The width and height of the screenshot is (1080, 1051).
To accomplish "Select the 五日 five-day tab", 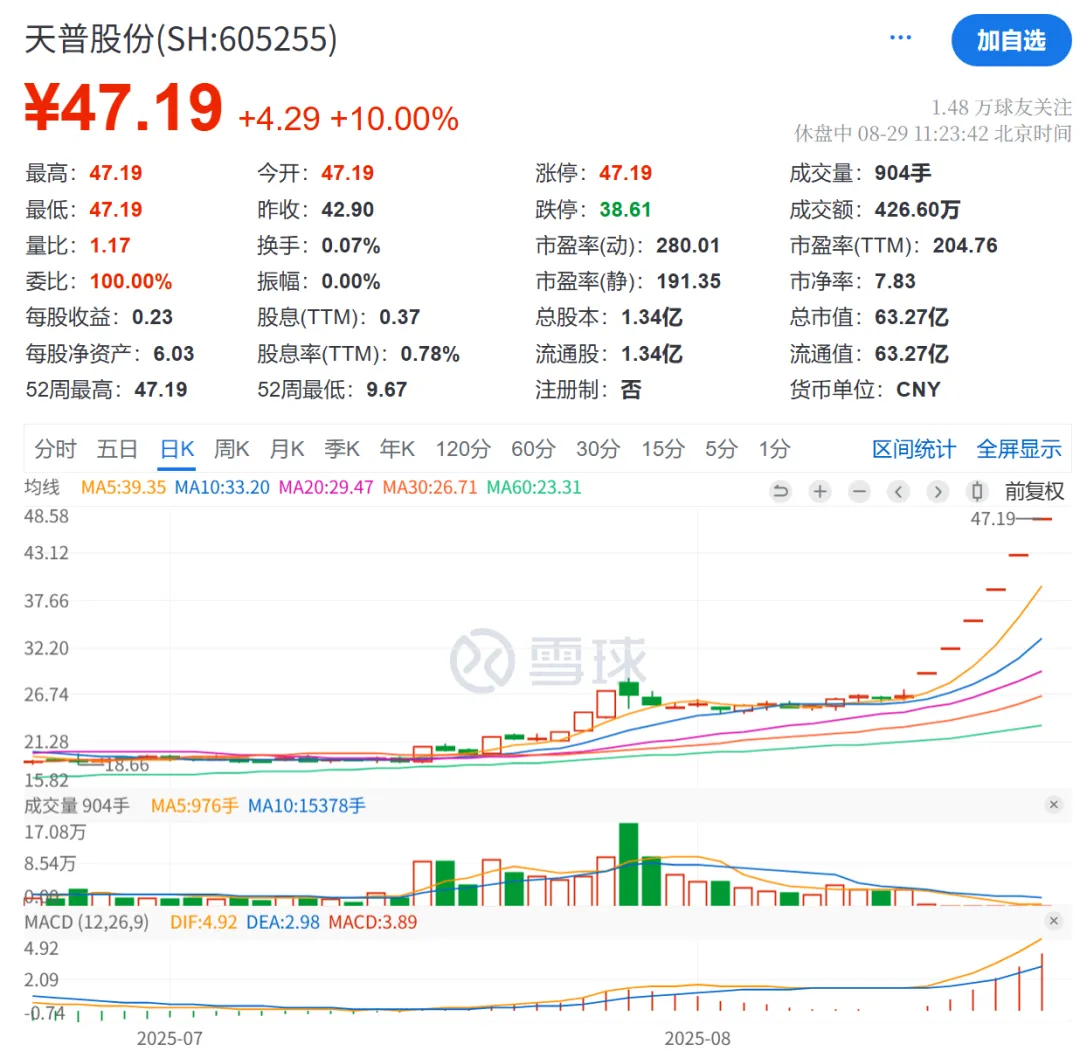I will [x=117, y=449].
